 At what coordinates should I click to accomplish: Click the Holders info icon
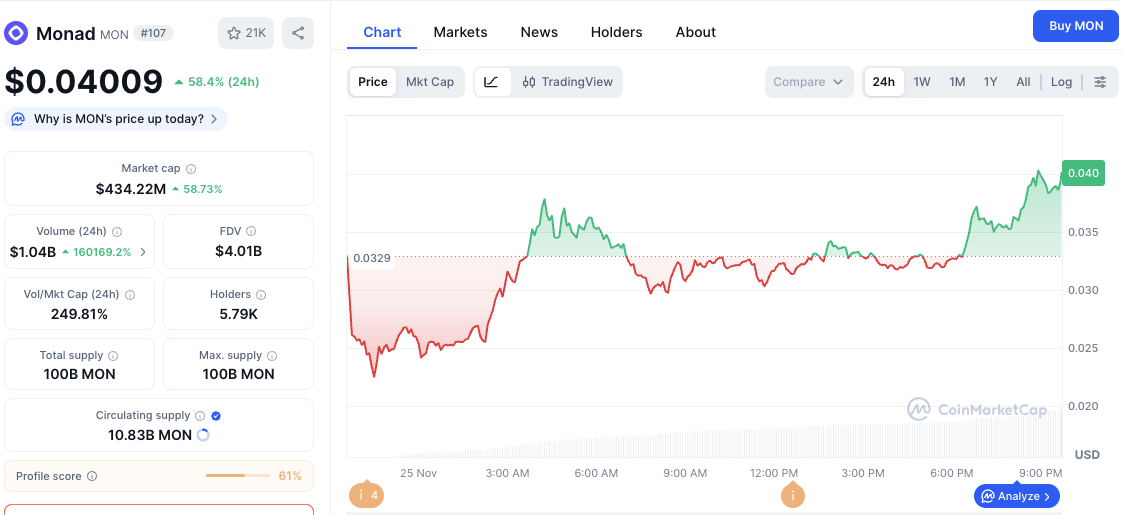point(261,295)
